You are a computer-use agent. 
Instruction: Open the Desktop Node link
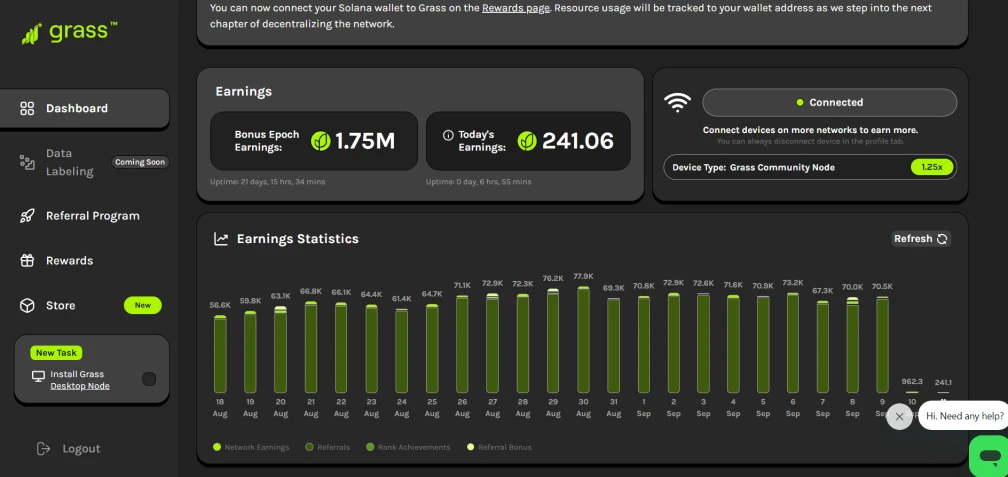pyautogui.click(x=80, y=386)
